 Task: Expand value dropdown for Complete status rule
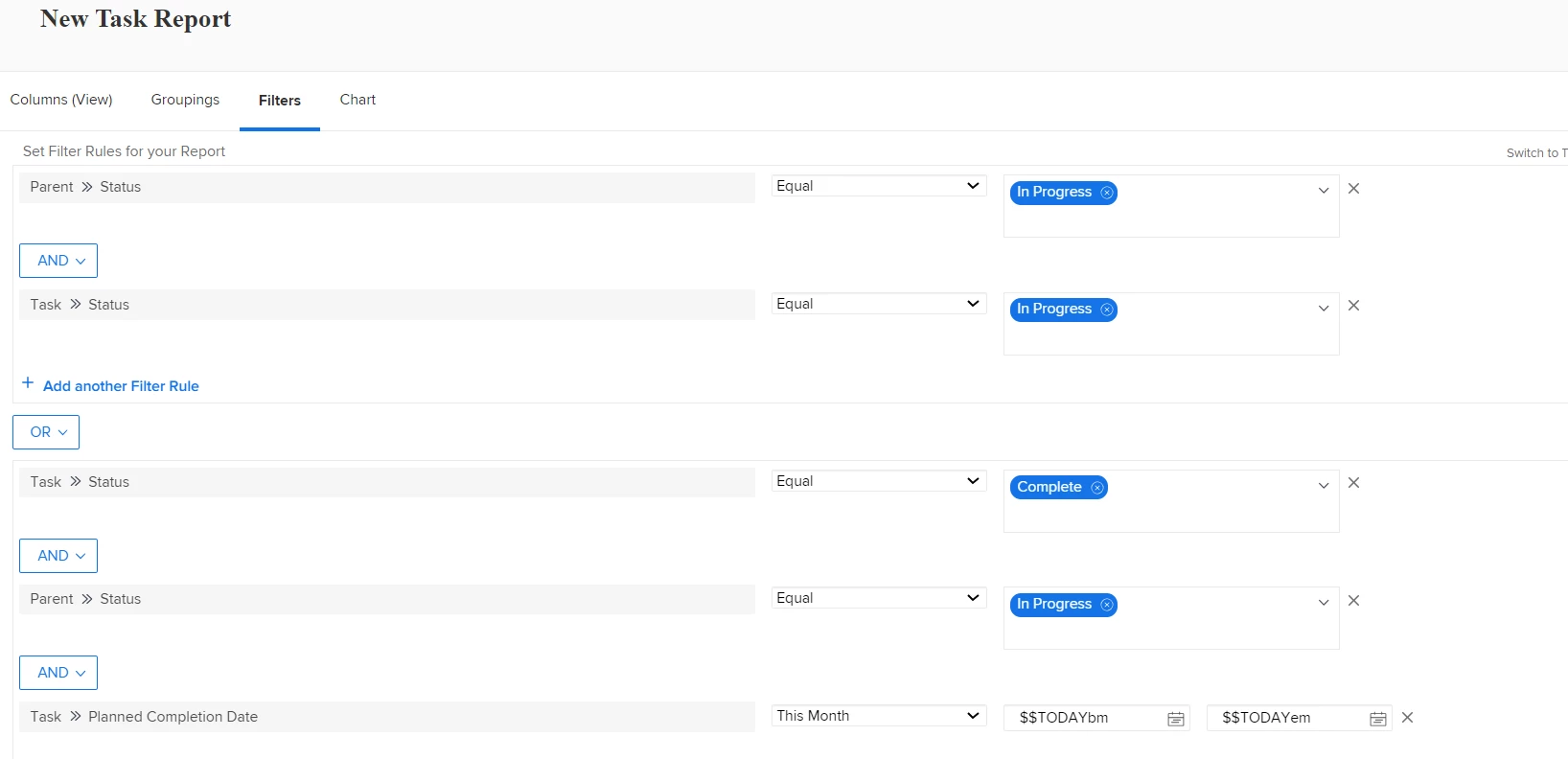(1324, 486)
